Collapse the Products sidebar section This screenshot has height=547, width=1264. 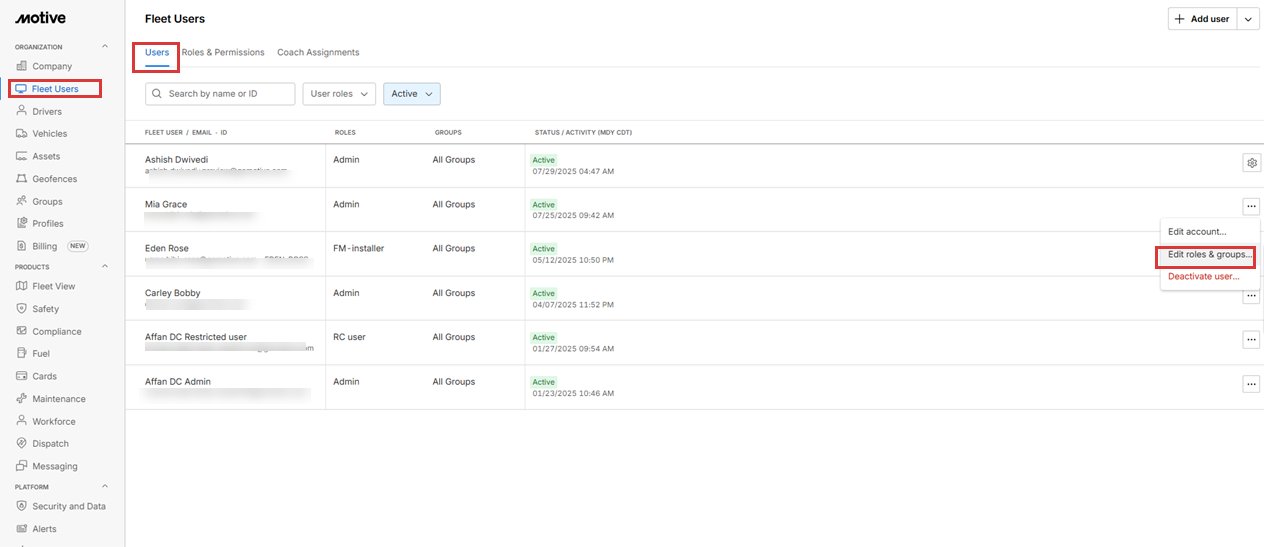click(105, 267)
